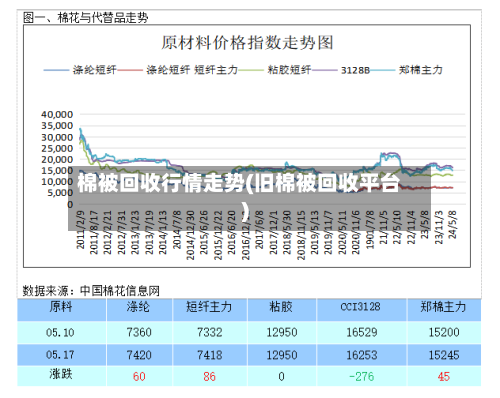Click the 30,000 y-axis label

pos(57,137)
